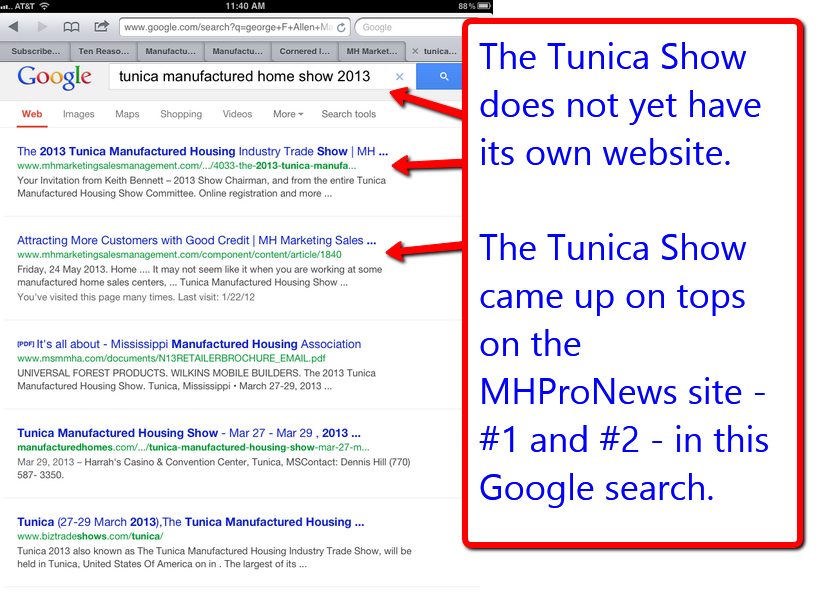This screenshot has height=597, width=819.
Task: Tap the Safari forward arrow
Action: coord(42,27)
